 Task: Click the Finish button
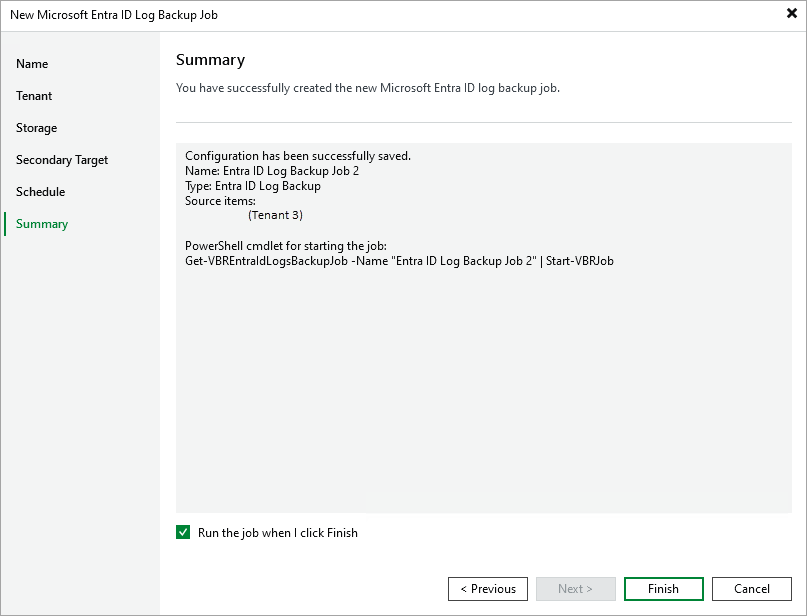(x=663, y=588)
